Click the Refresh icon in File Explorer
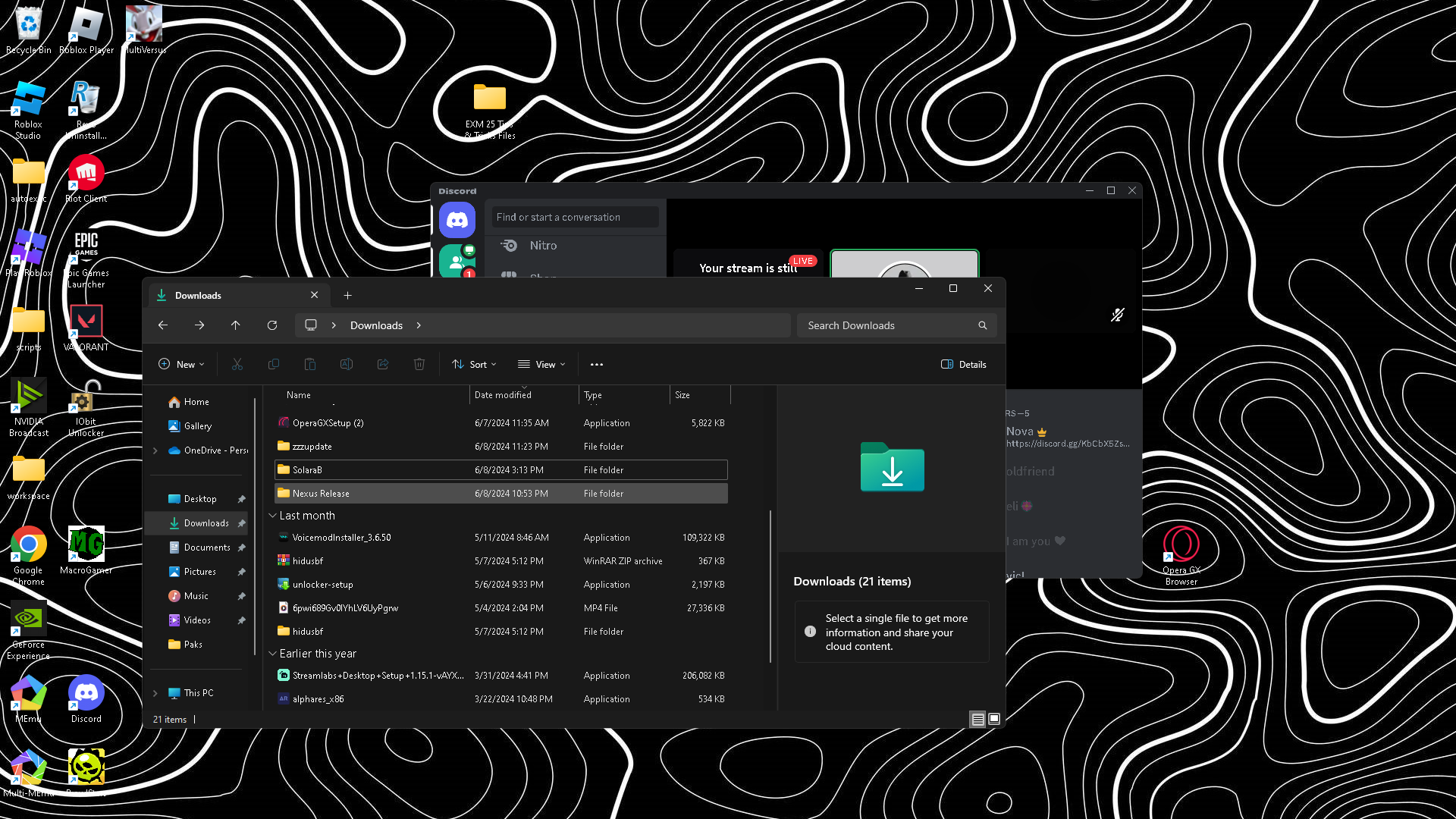The height and width of the screenshot is (819, 1456). coord(272,325)
